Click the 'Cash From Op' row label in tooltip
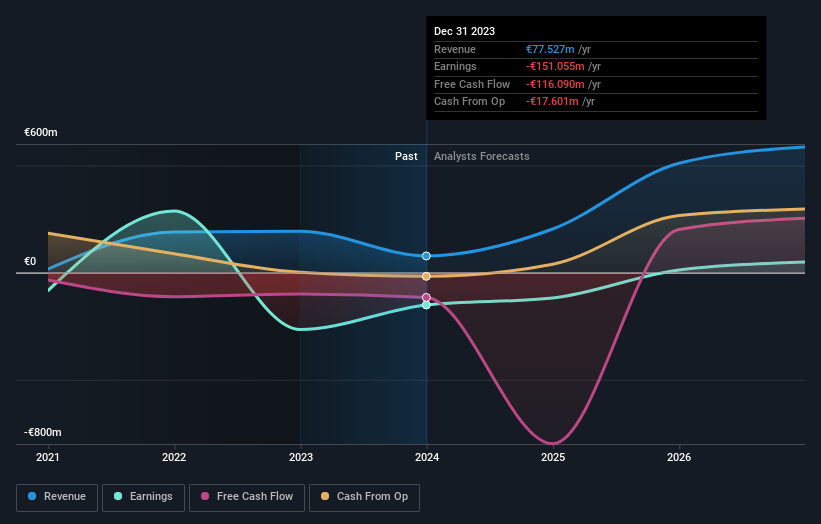 (469, 102)
